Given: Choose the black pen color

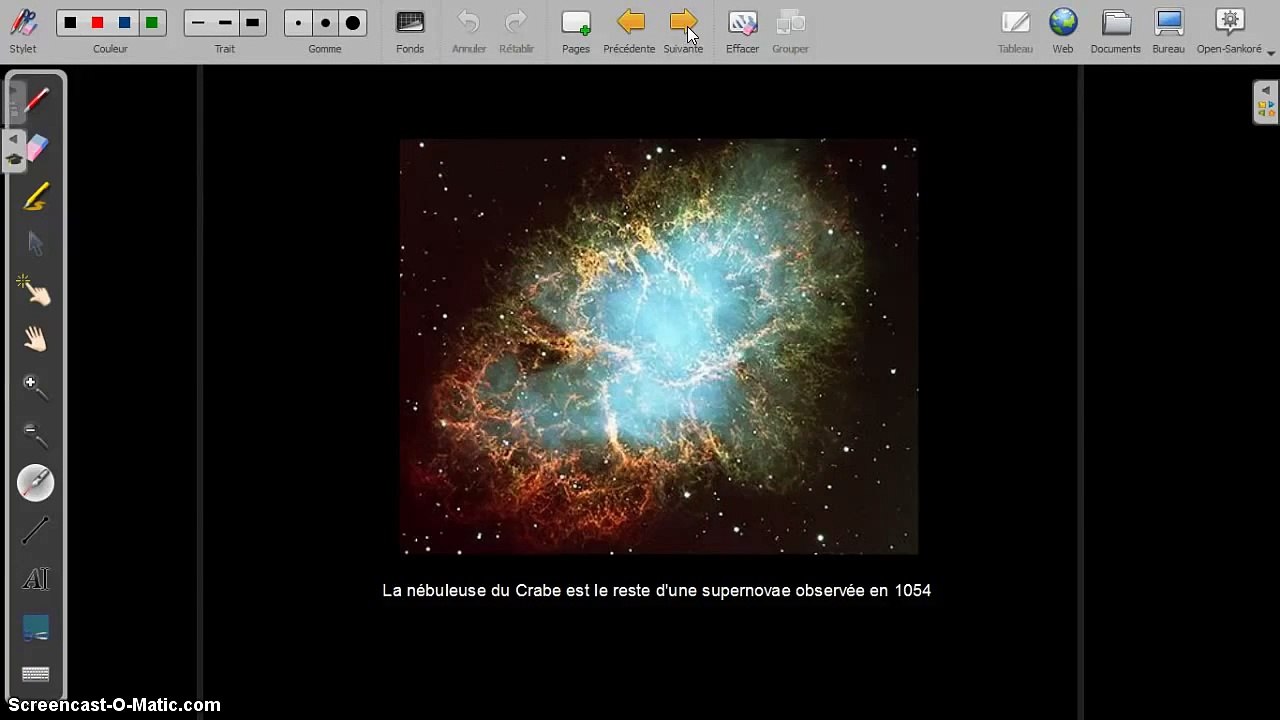Looking at the screenshot, I should click(70, 23).
